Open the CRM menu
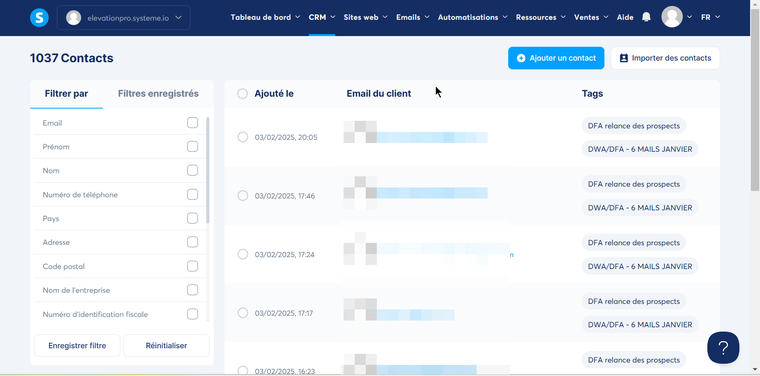The height and width of the screenshot is (376, 760). click(x=322, y=17)
